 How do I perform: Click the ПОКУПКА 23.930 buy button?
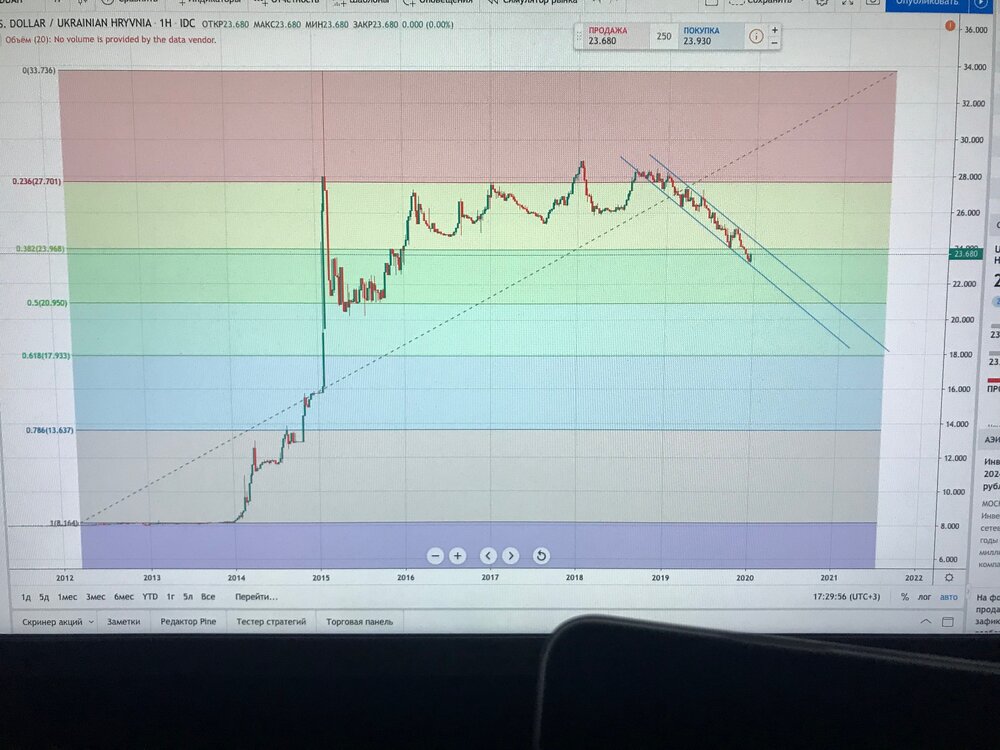710,36
